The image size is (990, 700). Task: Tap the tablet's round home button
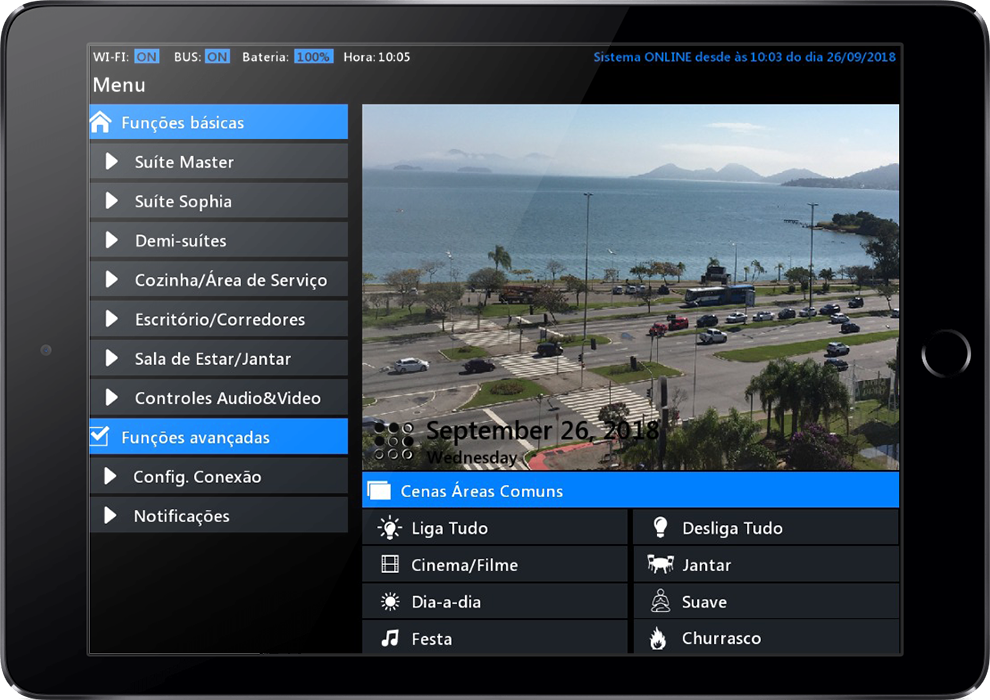(x=945, y=352)
